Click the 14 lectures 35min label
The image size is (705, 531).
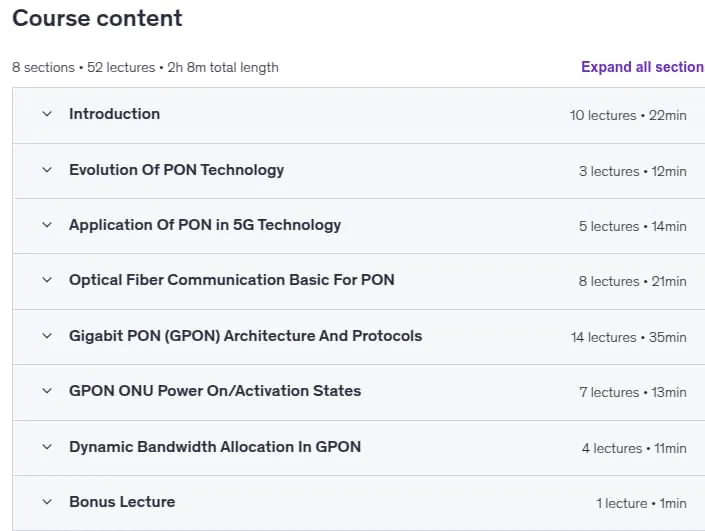point(629,337)
